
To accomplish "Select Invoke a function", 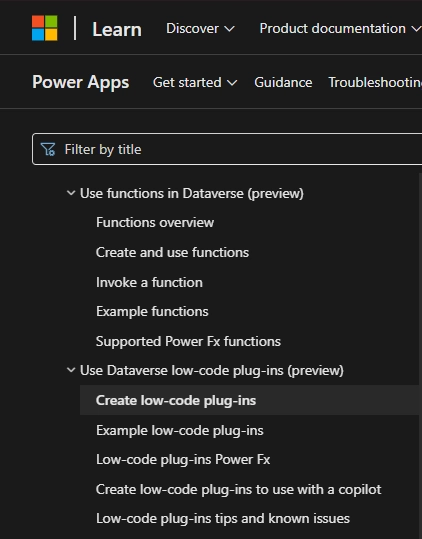I will point(149,282).
